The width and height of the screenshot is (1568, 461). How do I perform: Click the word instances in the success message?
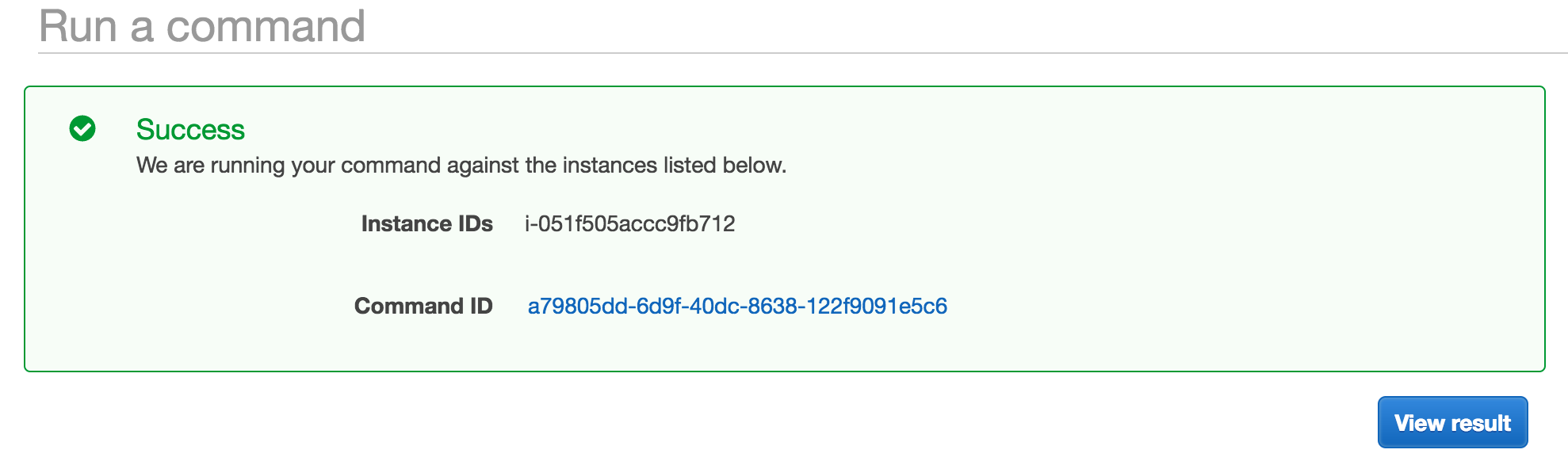(610, 166)
